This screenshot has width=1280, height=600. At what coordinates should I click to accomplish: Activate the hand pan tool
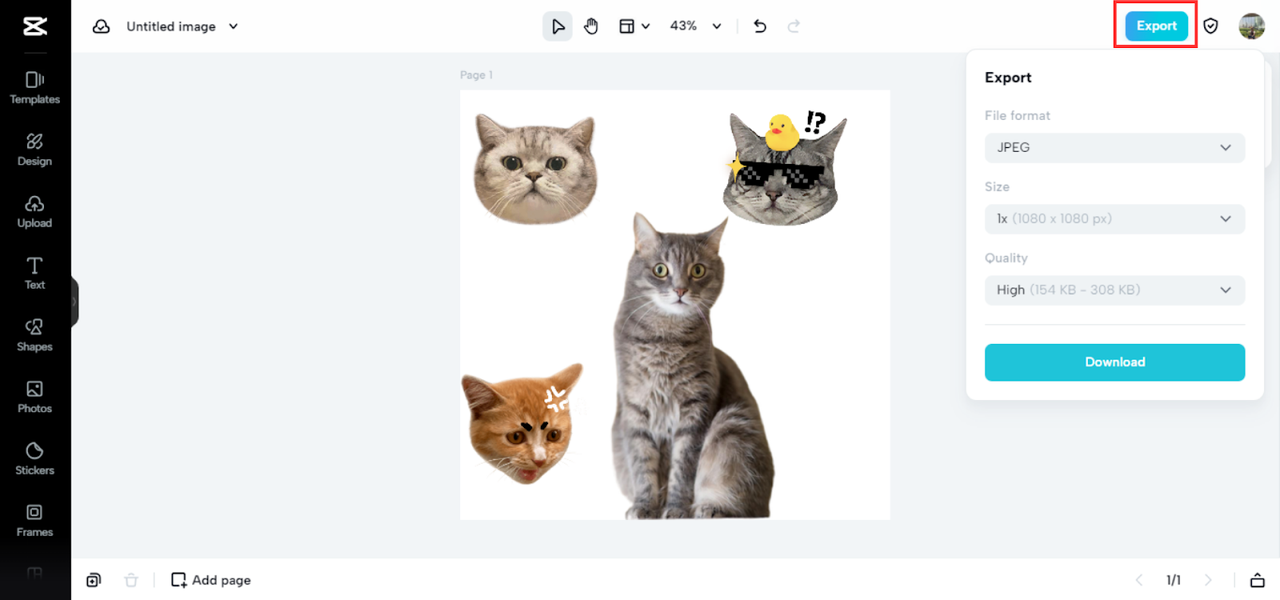pyautogui.click(x=591, y=27)
